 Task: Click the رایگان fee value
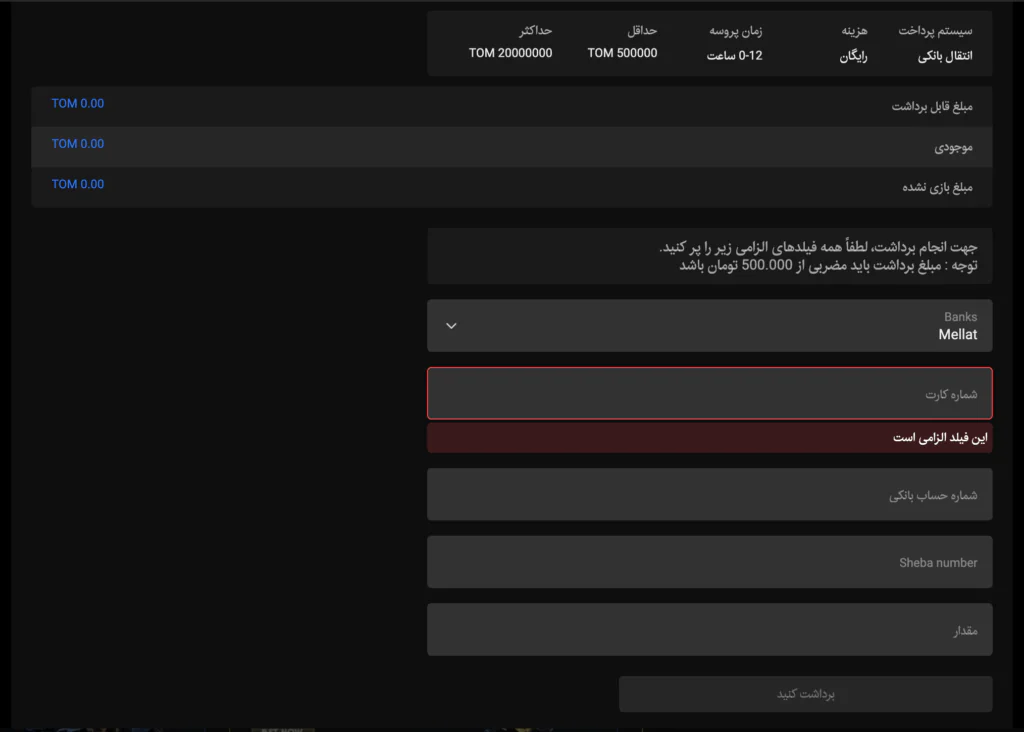point(853,56)
